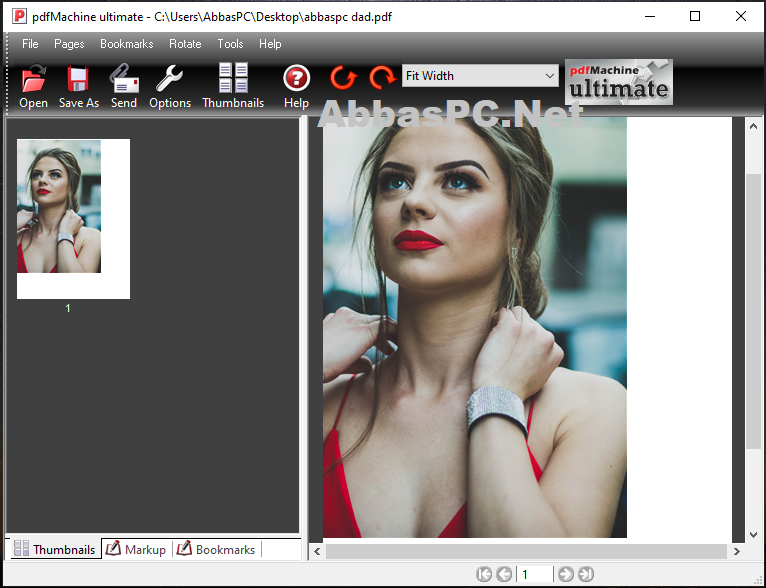Switch to the Markup tab
Image resolution: width=766 pixels, height=588 pixels.
[136, 549]
